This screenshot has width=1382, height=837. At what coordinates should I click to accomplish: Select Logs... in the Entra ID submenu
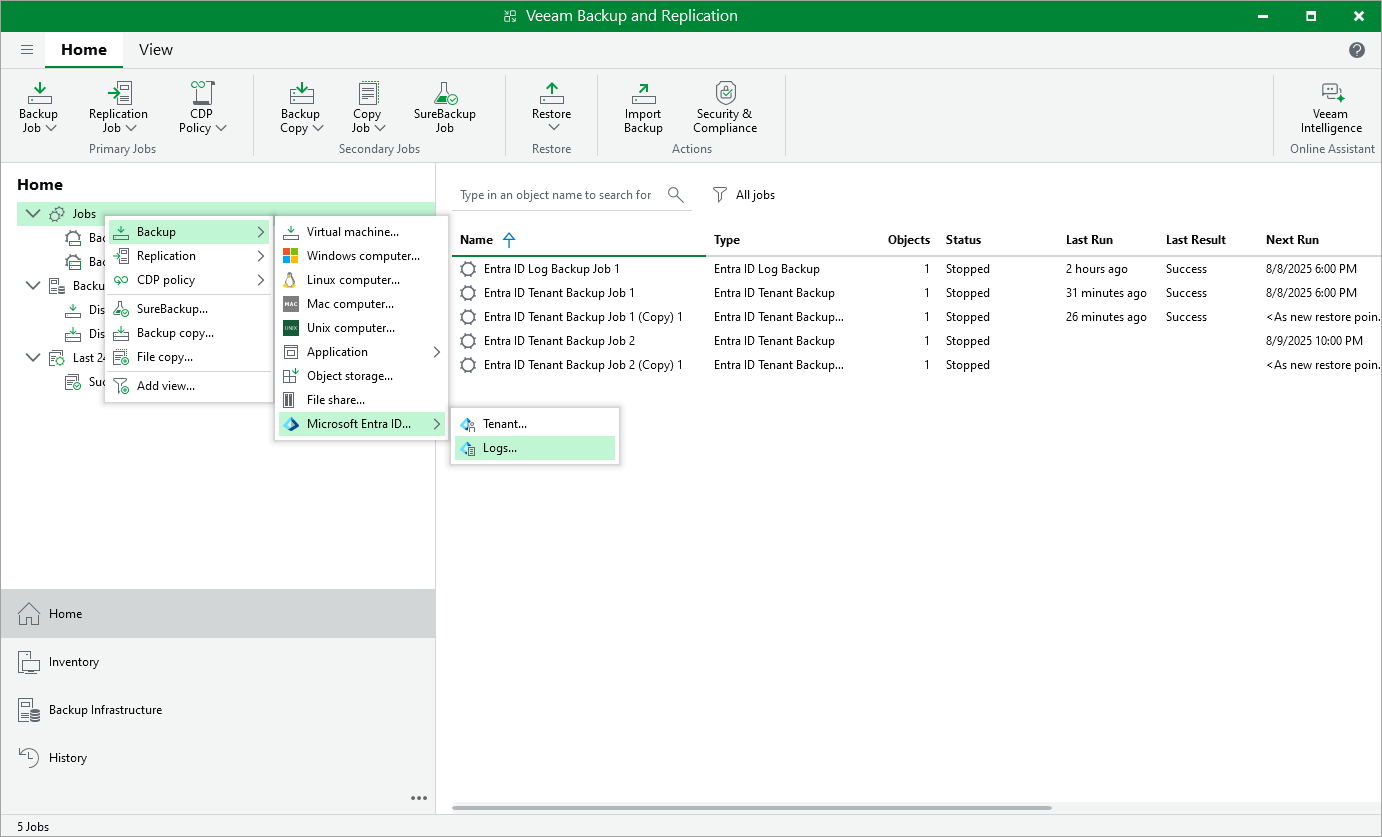535,448
